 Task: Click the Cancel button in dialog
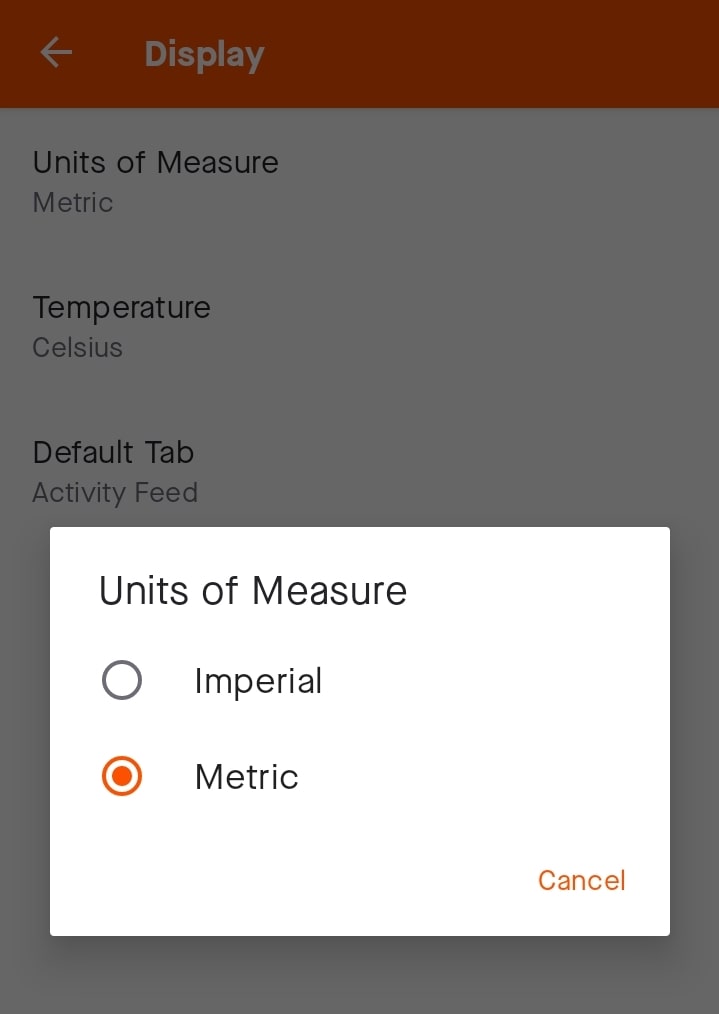pyautogui.click(x=581, y=880)
